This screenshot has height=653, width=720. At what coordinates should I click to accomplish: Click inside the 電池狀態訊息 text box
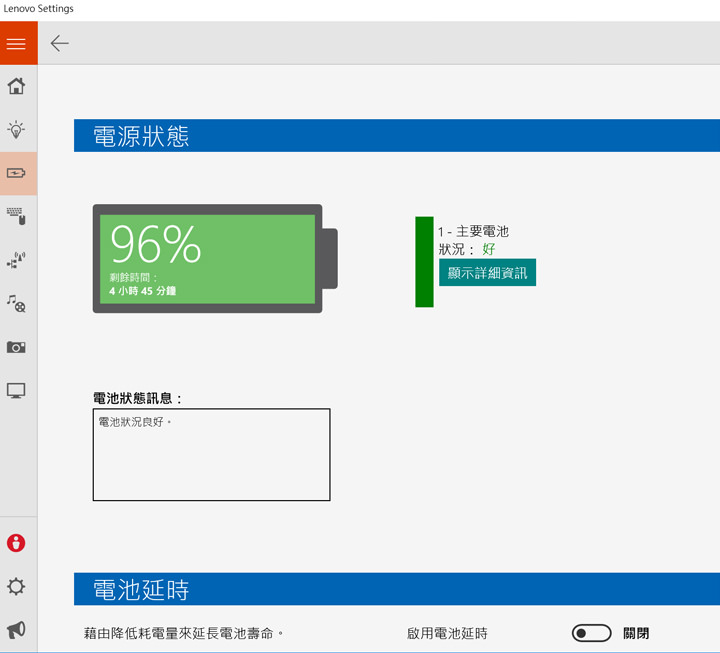tap(211, 454)
